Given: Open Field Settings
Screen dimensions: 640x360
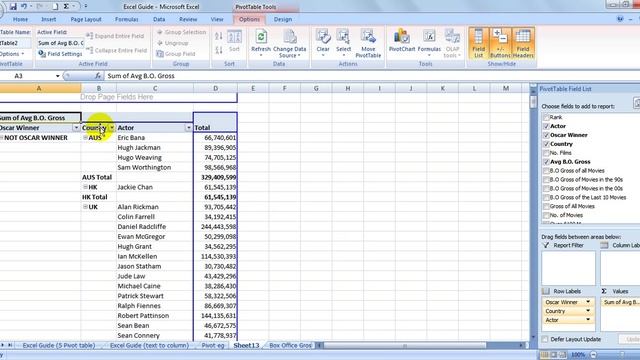Looking at the screenshot, I should (x=60, y=53).
